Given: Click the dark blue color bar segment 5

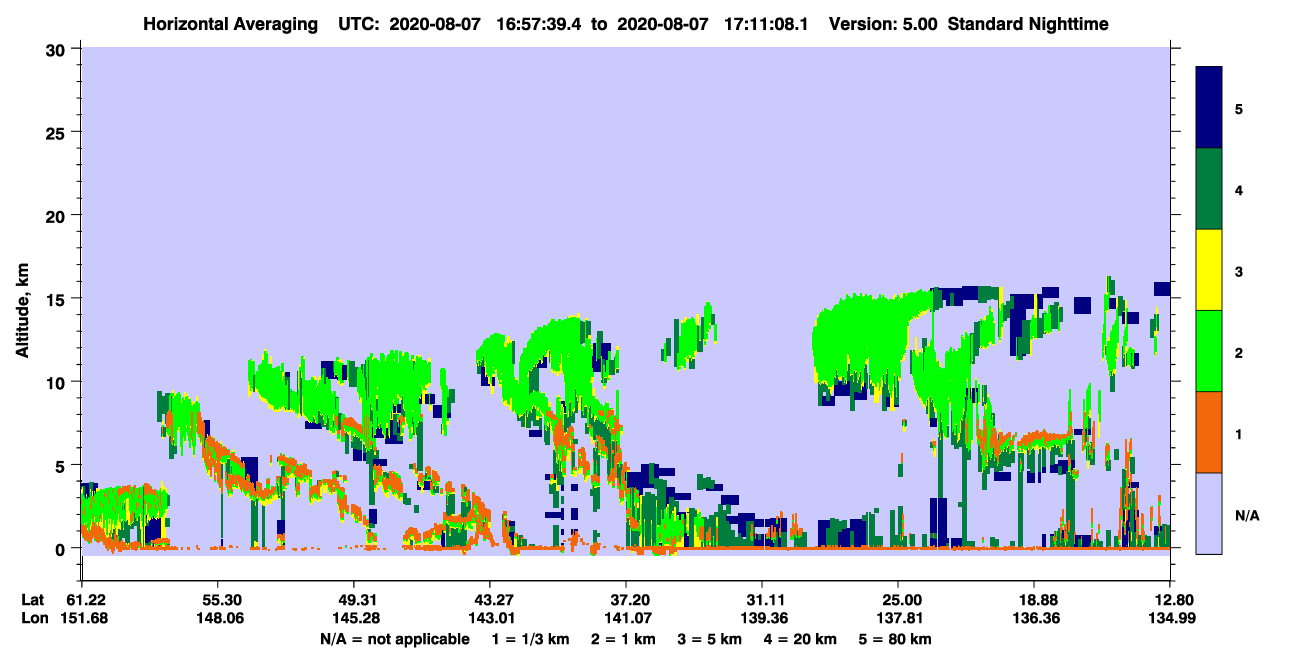Looking at the screenshot, I should [1209, 108].
